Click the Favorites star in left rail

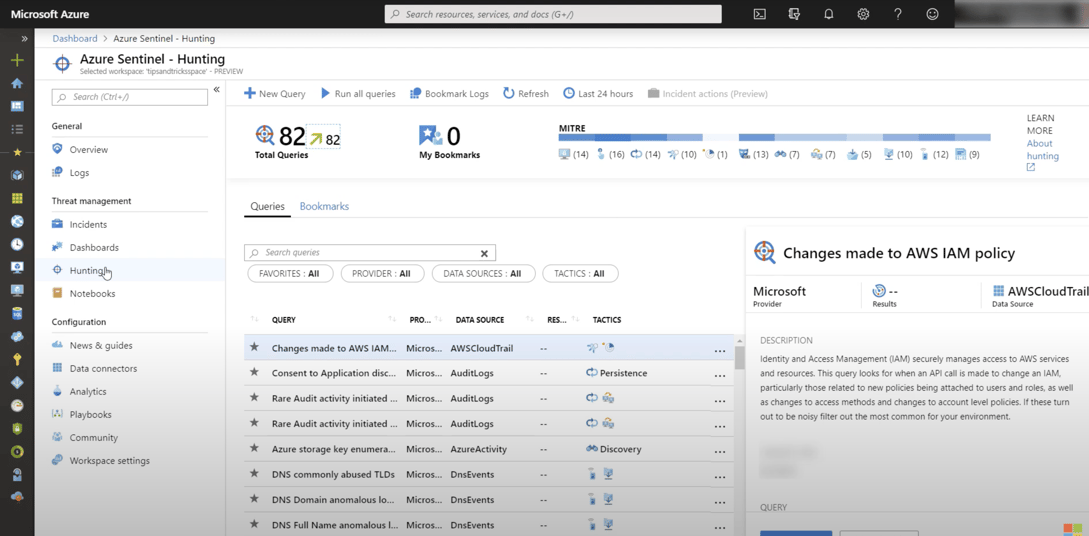tap(17, 152)
